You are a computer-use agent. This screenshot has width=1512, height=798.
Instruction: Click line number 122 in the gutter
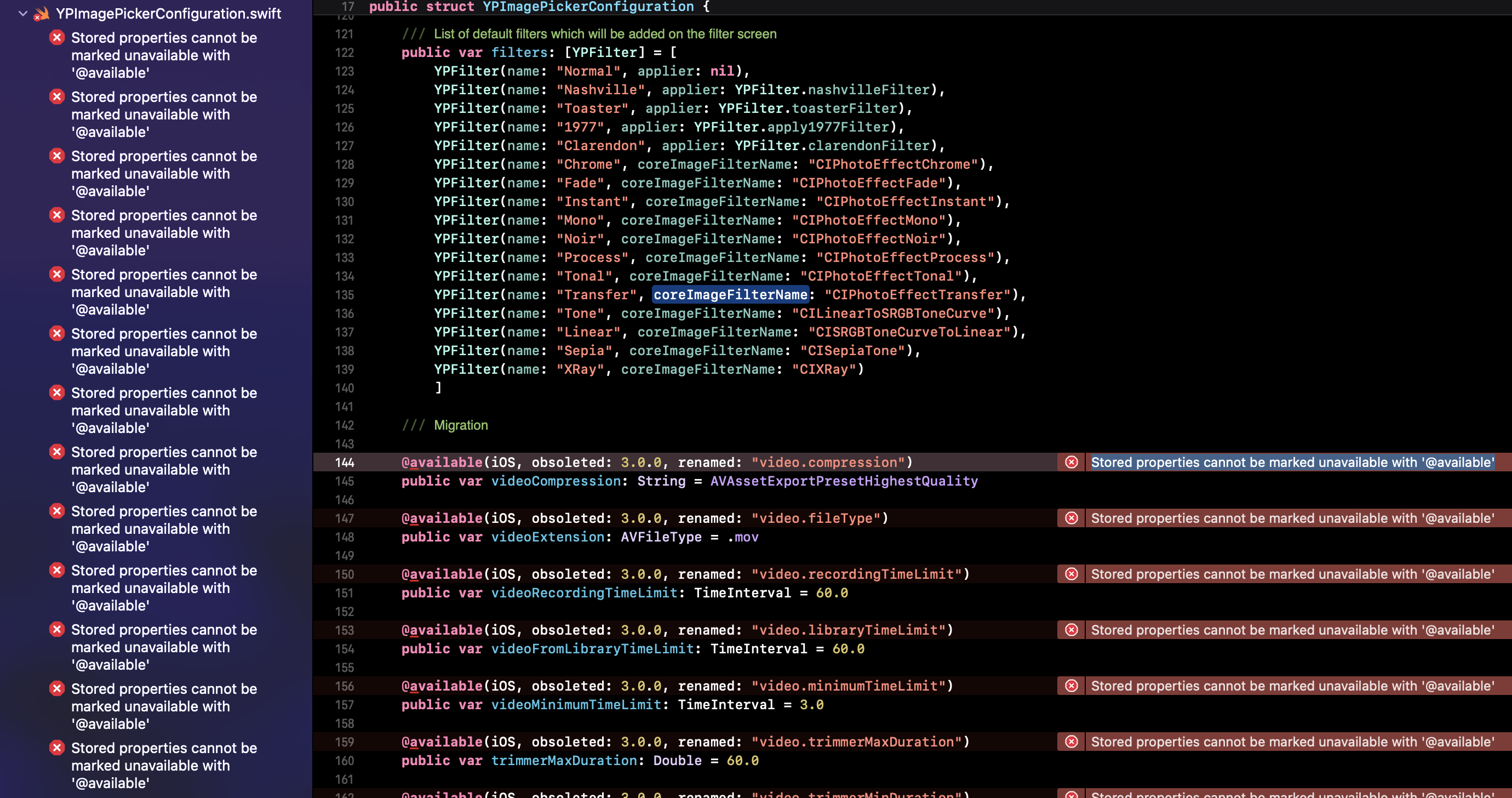[345, 52]
